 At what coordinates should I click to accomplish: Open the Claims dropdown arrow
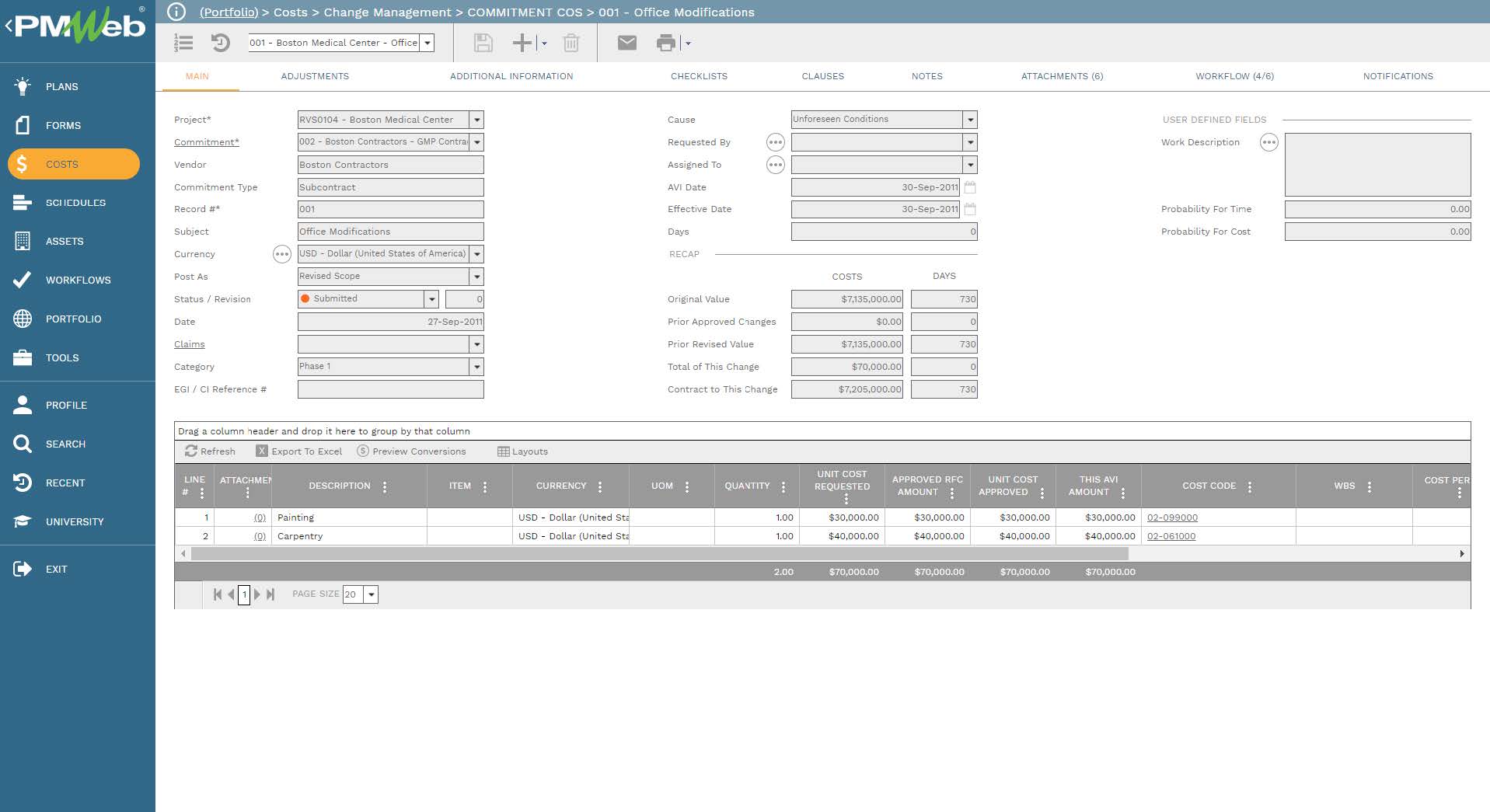[x=477, y=344]
